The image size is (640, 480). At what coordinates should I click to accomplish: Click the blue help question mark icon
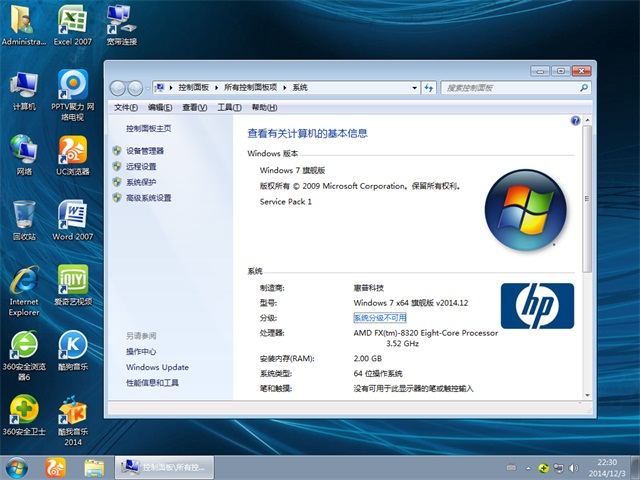coord(575,120)
